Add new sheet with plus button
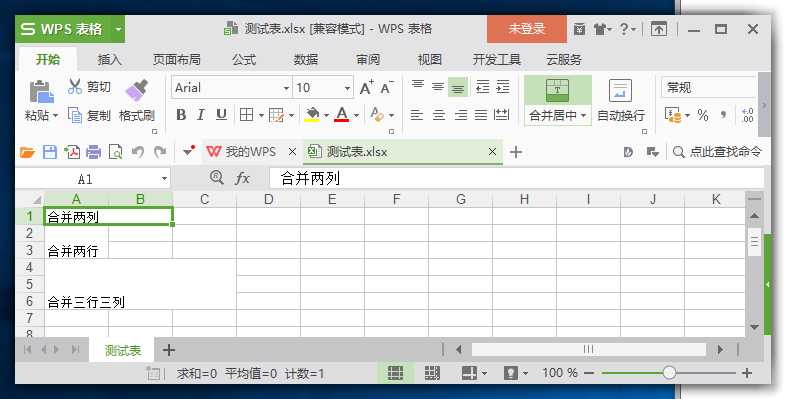786x399 pixels. point(169,350)
